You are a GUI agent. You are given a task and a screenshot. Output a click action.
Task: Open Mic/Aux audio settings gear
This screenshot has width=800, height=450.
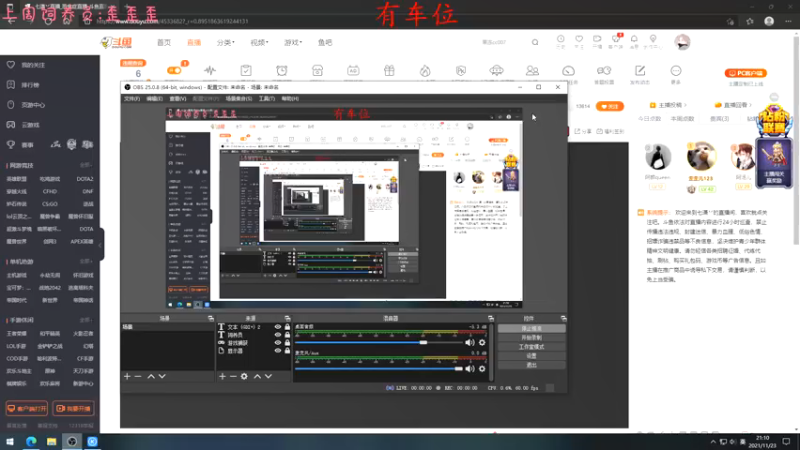(x=482, y=369)
